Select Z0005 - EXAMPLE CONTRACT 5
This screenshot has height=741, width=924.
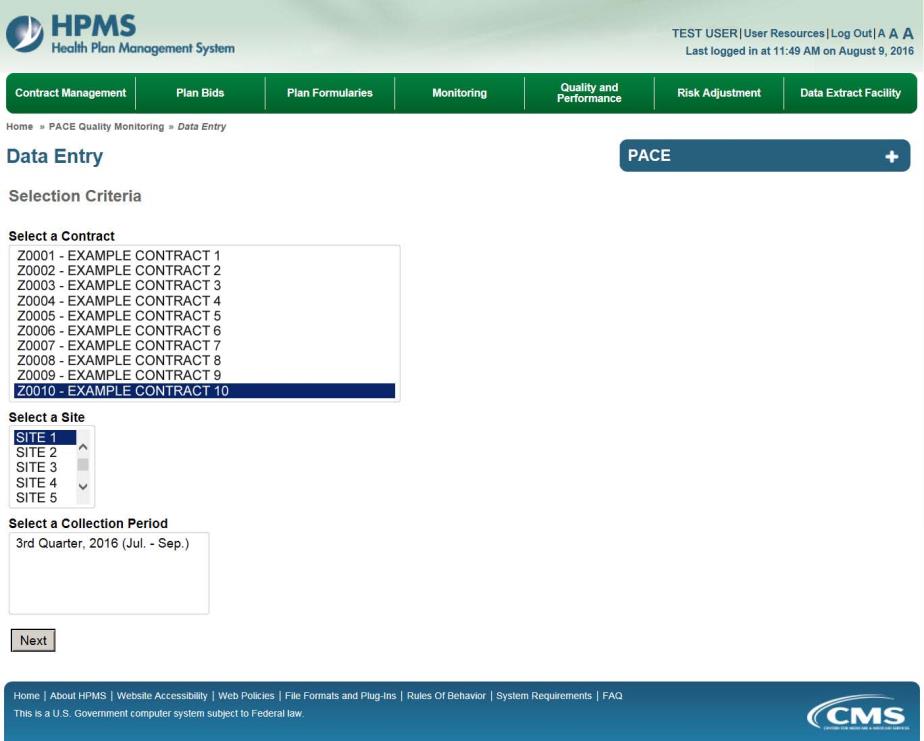204,315
